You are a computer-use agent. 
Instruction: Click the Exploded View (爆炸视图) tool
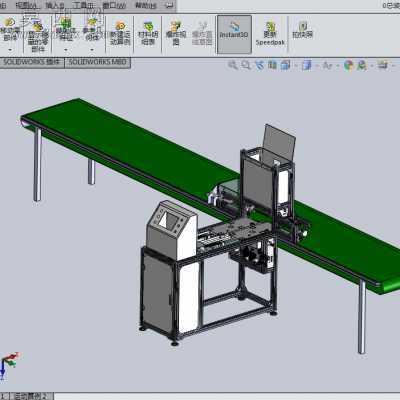click(x=176, y=33)
